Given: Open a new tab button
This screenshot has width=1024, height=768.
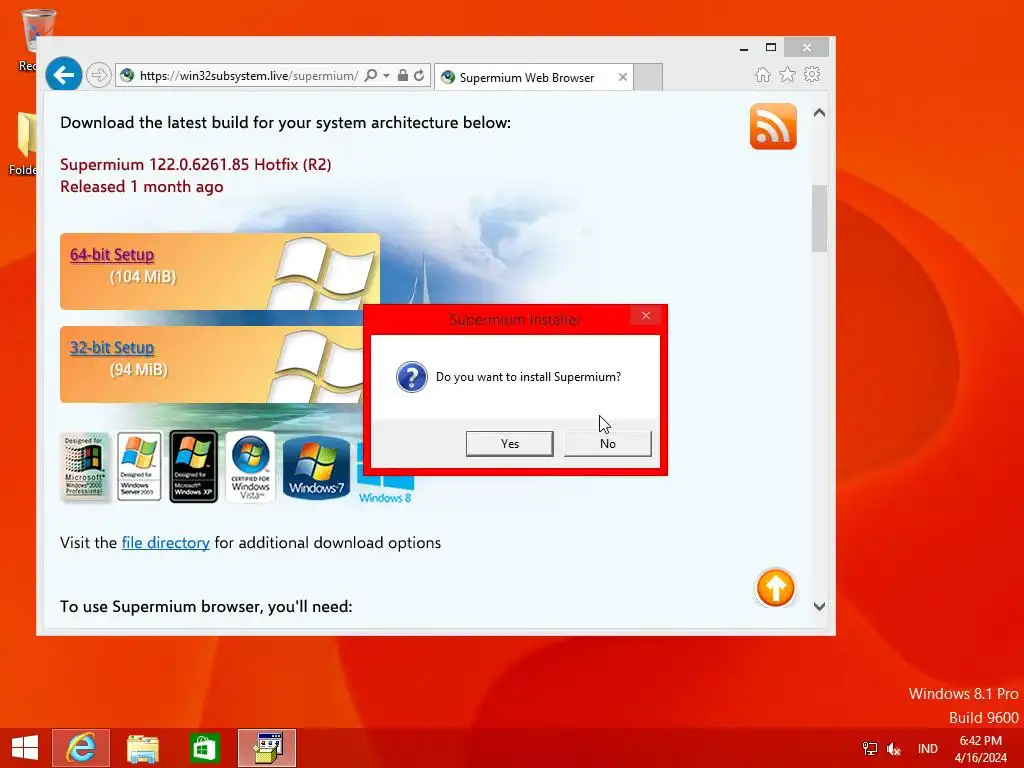Looking at the screenshot, I should pos(648,77).
